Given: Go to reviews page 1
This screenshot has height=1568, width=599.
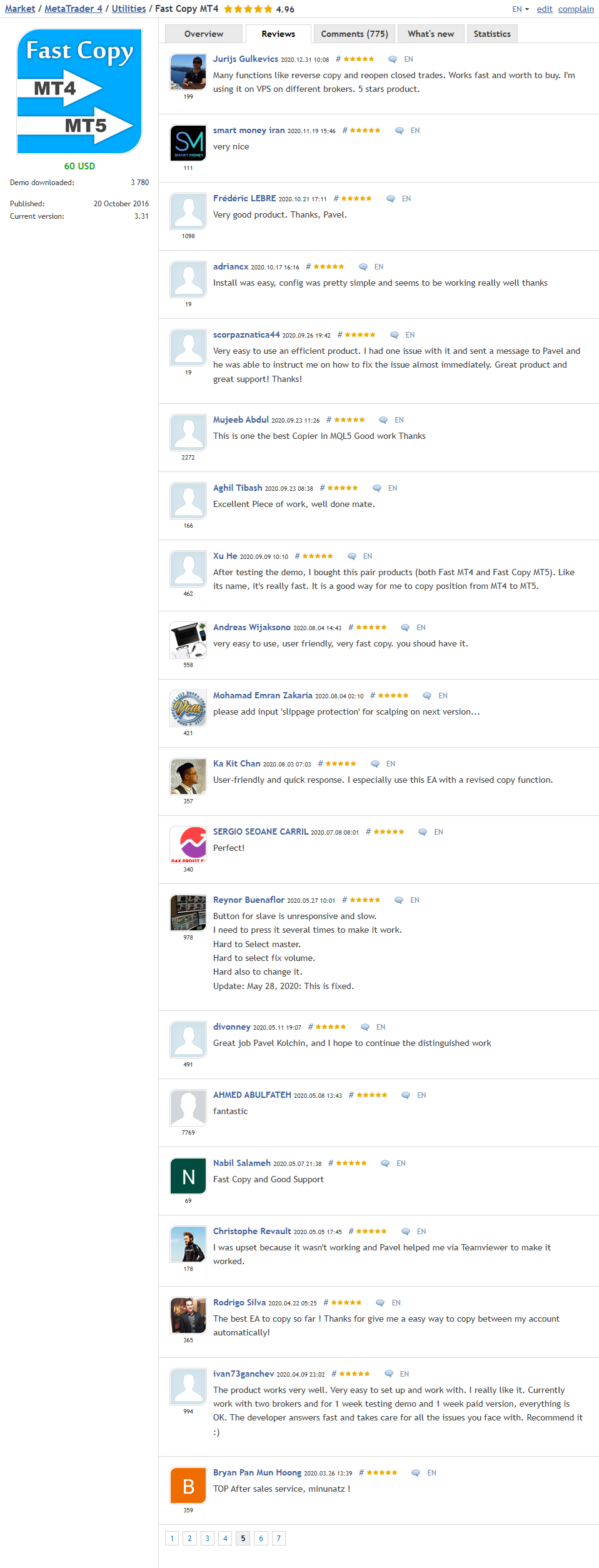Looking at the screenshot, I should point(172,1539).
